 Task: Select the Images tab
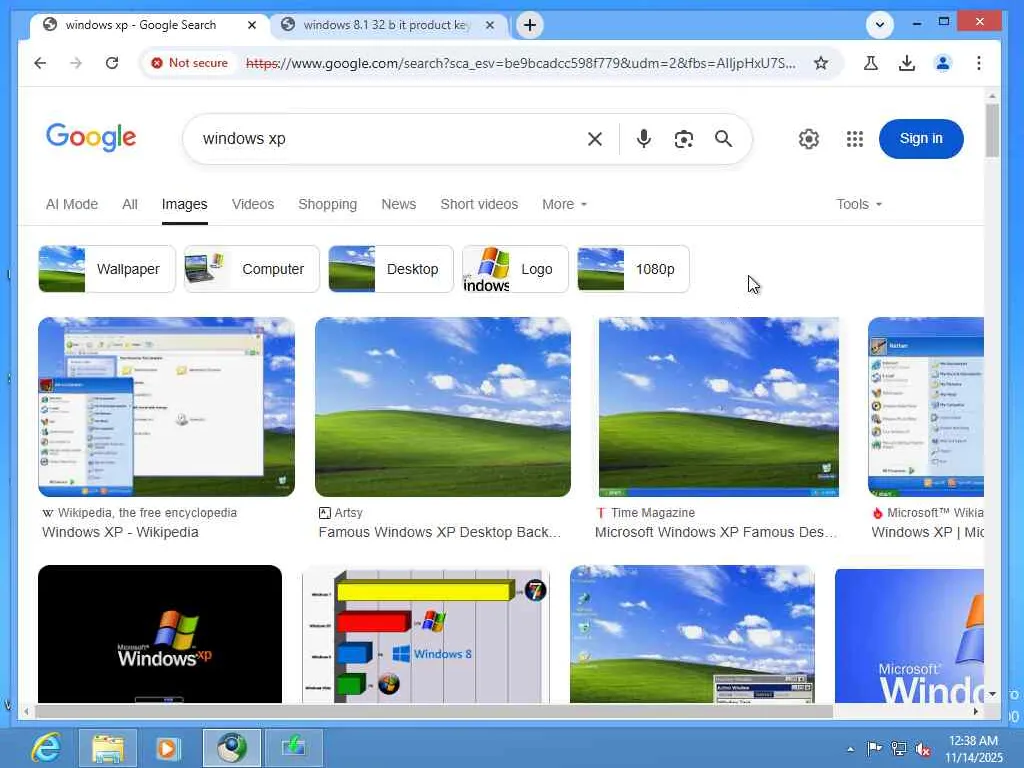184,204
